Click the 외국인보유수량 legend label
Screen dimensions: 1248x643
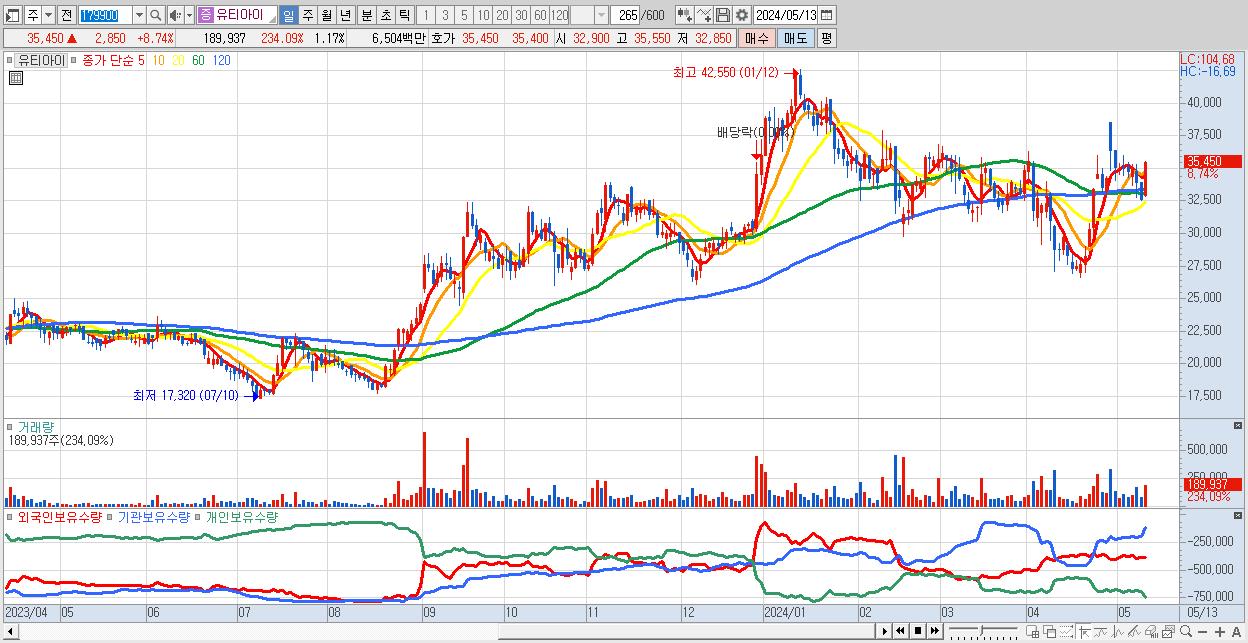coord(58,517)
